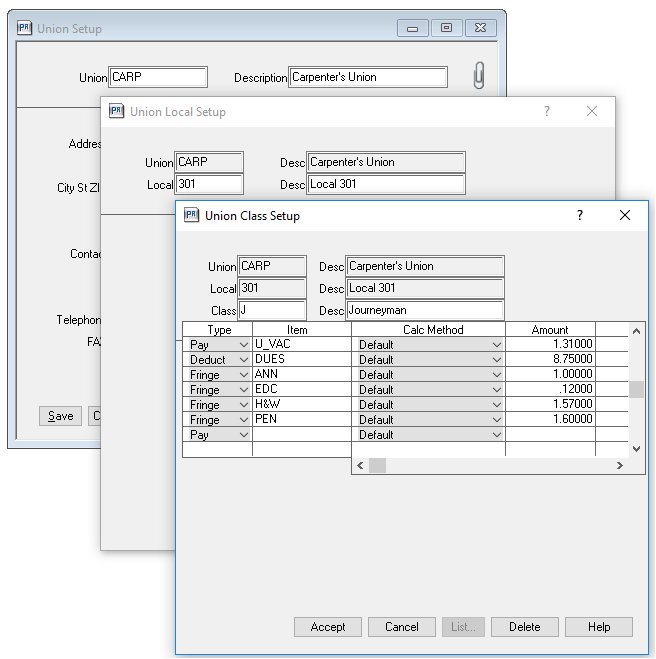This screenshot has width=656, height=659.
Task: Click the Class field containing J
Action: point(272,310)
